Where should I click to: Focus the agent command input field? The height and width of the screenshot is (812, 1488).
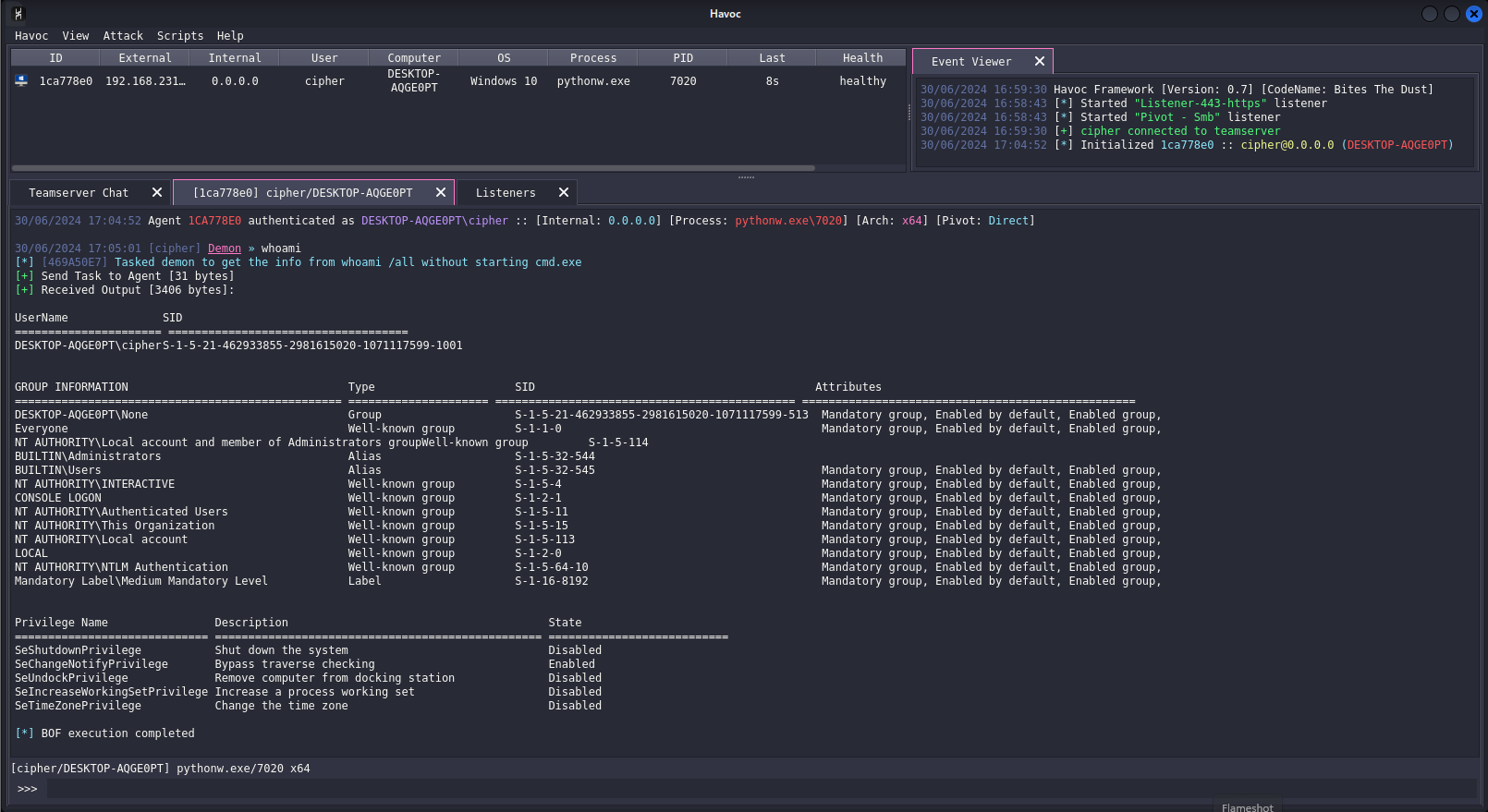click(762, 789)
